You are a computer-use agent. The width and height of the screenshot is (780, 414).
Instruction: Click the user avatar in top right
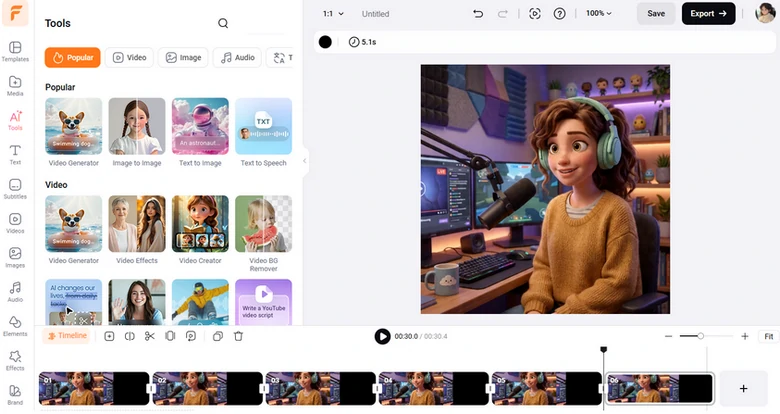click(x=765, y=13)
